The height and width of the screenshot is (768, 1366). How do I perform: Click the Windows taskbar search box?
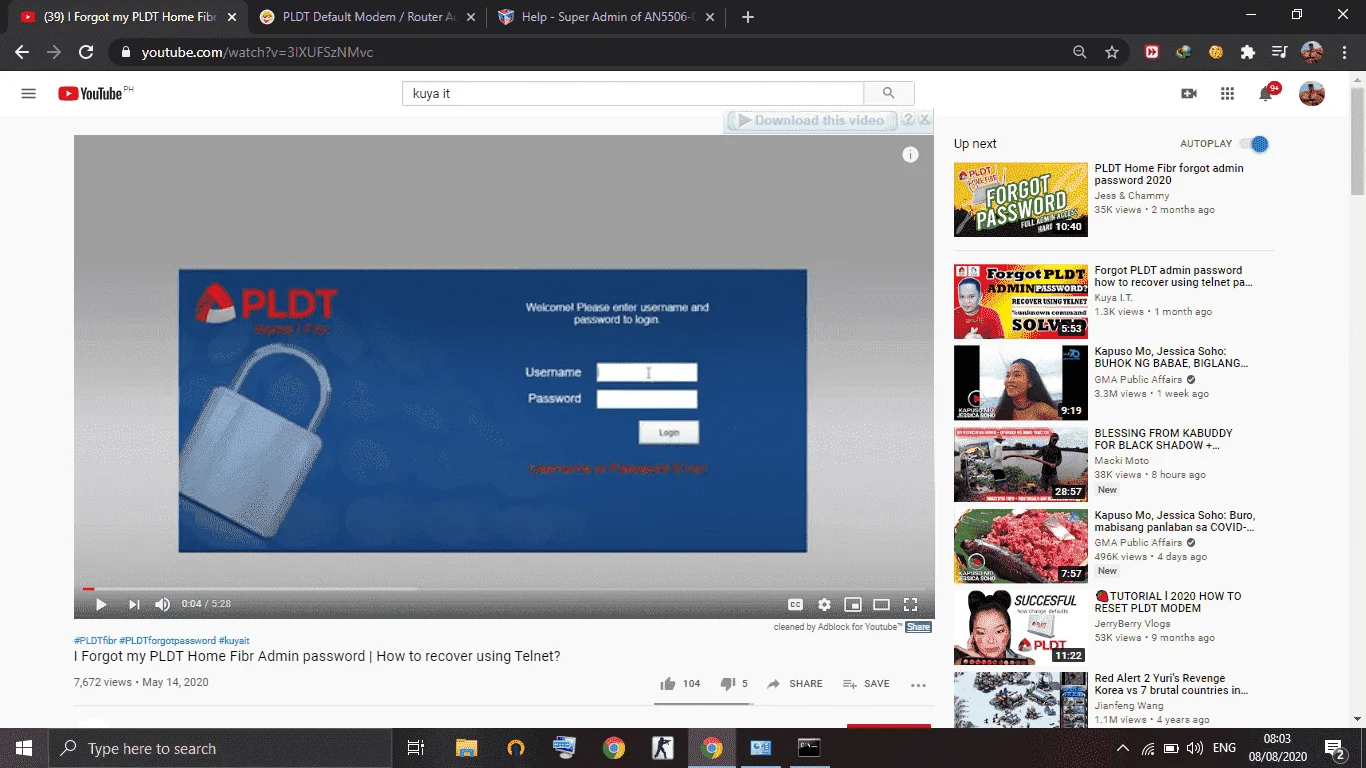[220, 748]
